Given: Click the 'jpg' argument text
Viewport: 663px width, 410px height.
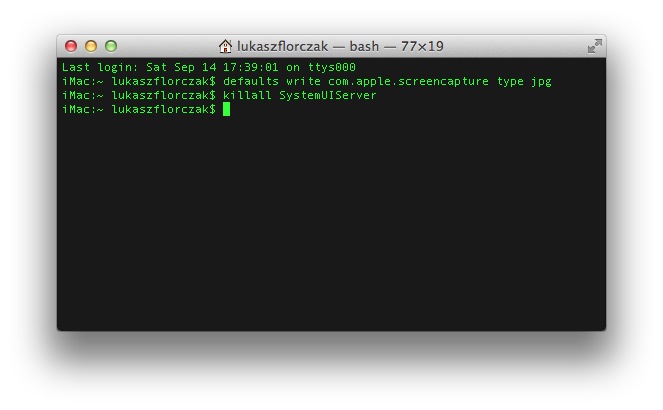Looking at the screenshot, I should pyautogui.click(x=541, y=81).
